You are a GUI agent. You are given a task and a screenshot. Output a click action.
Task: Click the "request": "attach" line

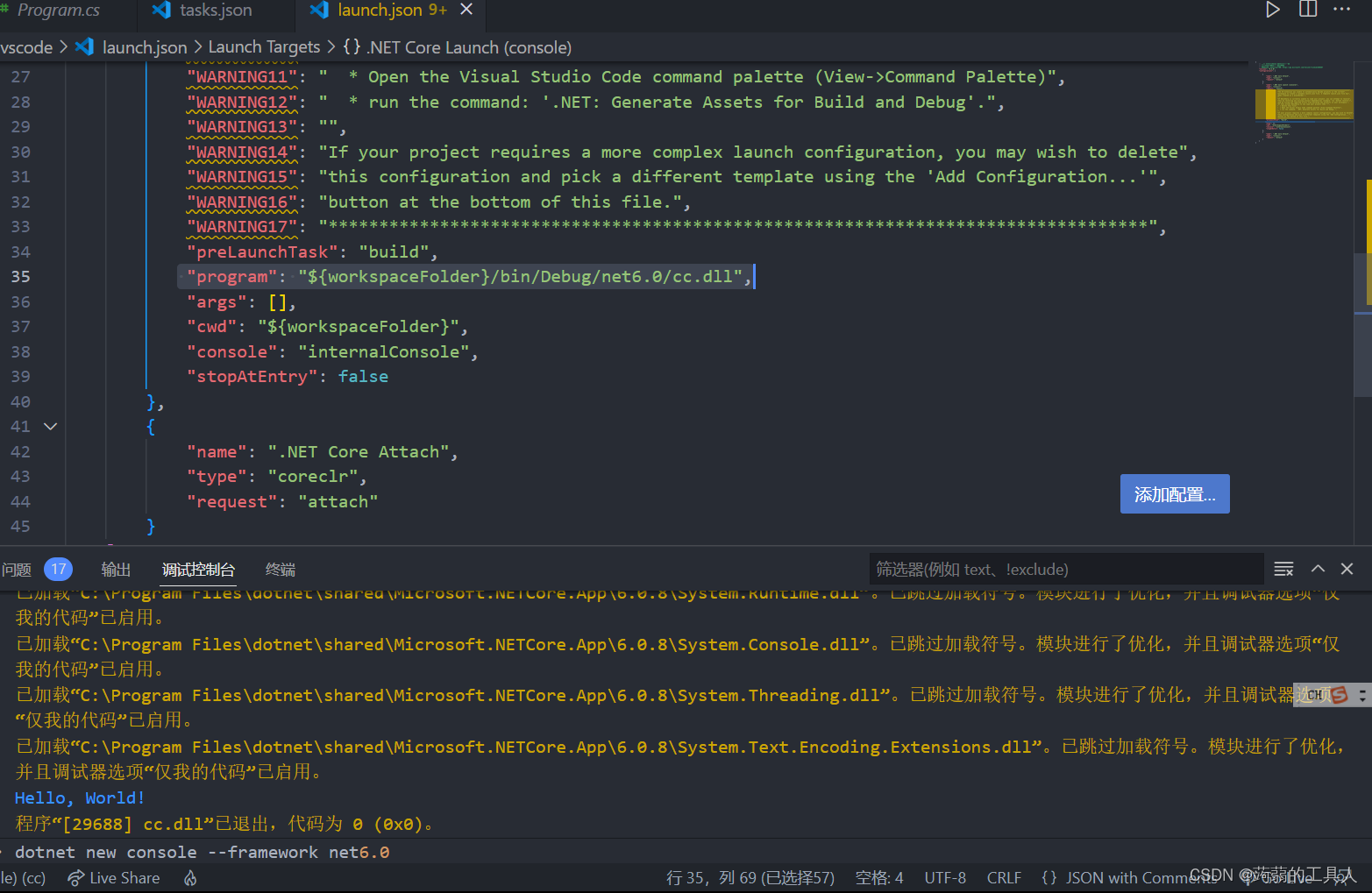point(282,502)
